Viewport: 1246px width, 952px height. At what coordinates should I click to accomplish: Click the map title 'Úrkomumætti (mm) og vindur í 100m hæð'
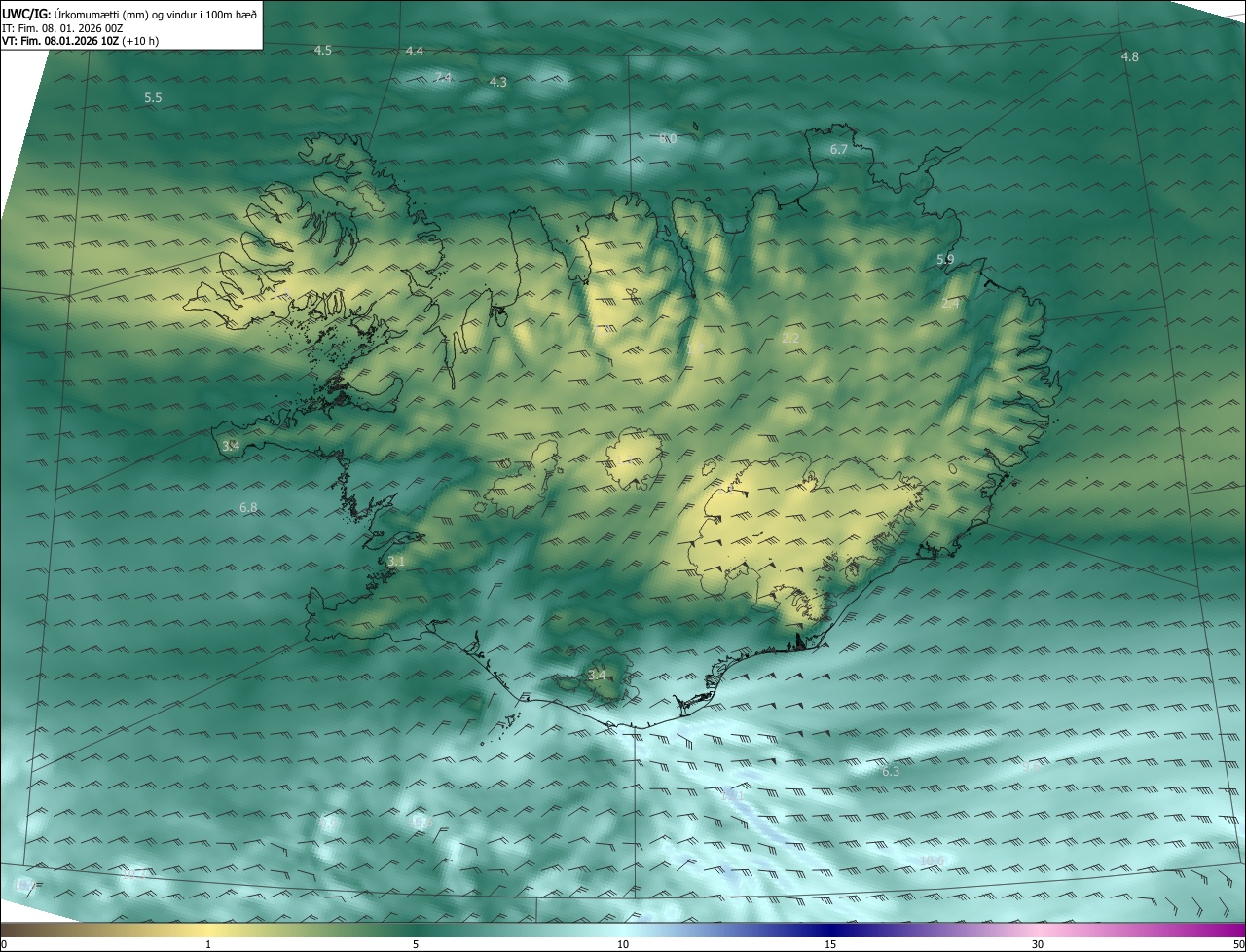pyautogui.click(x=156, y=14)
